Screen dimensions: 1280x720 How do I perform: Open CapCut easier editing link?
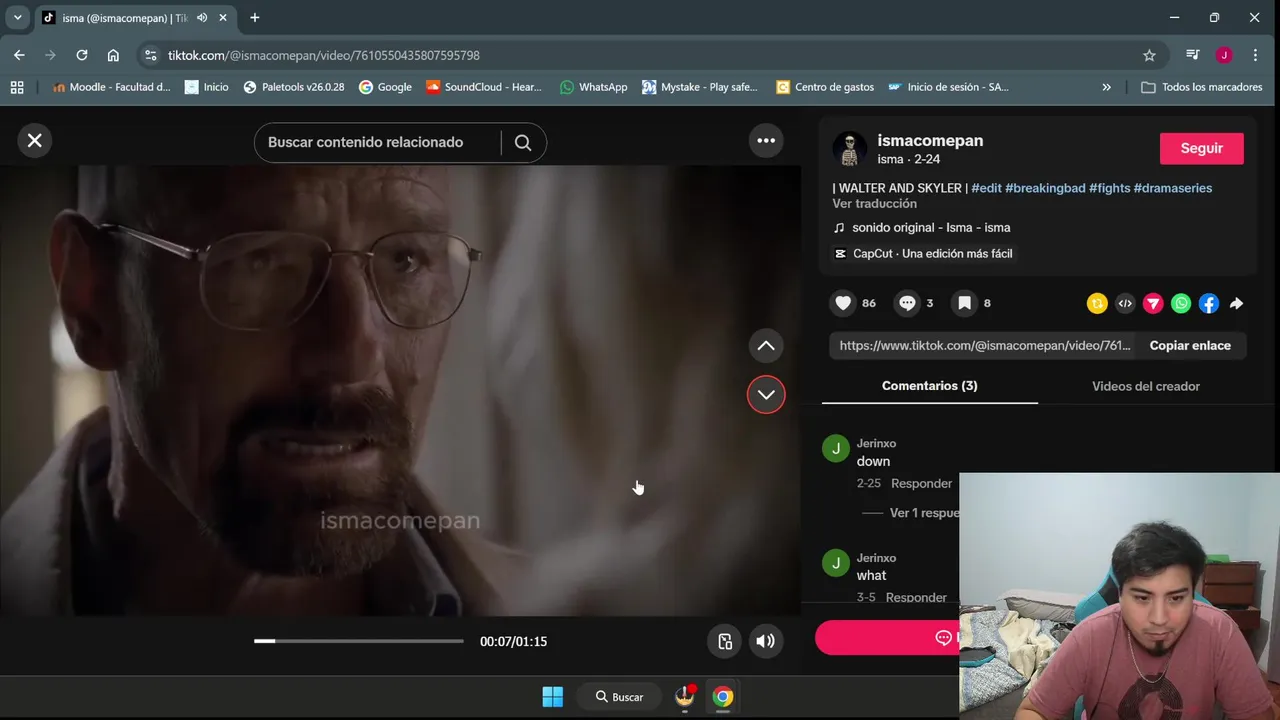coord(922,253)
